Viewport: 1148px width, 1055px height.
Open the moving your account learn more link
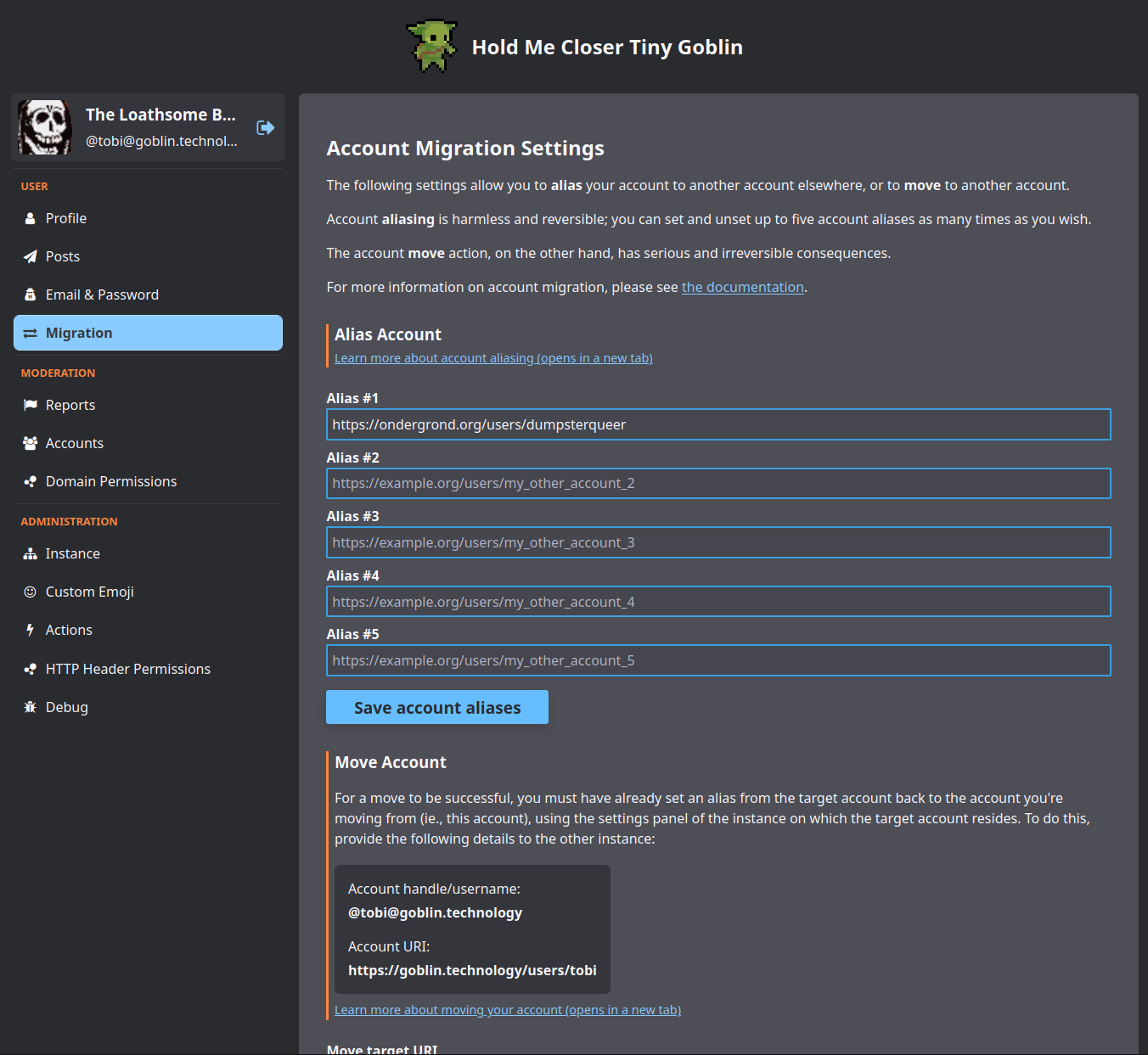click(x=508, y=1009)
